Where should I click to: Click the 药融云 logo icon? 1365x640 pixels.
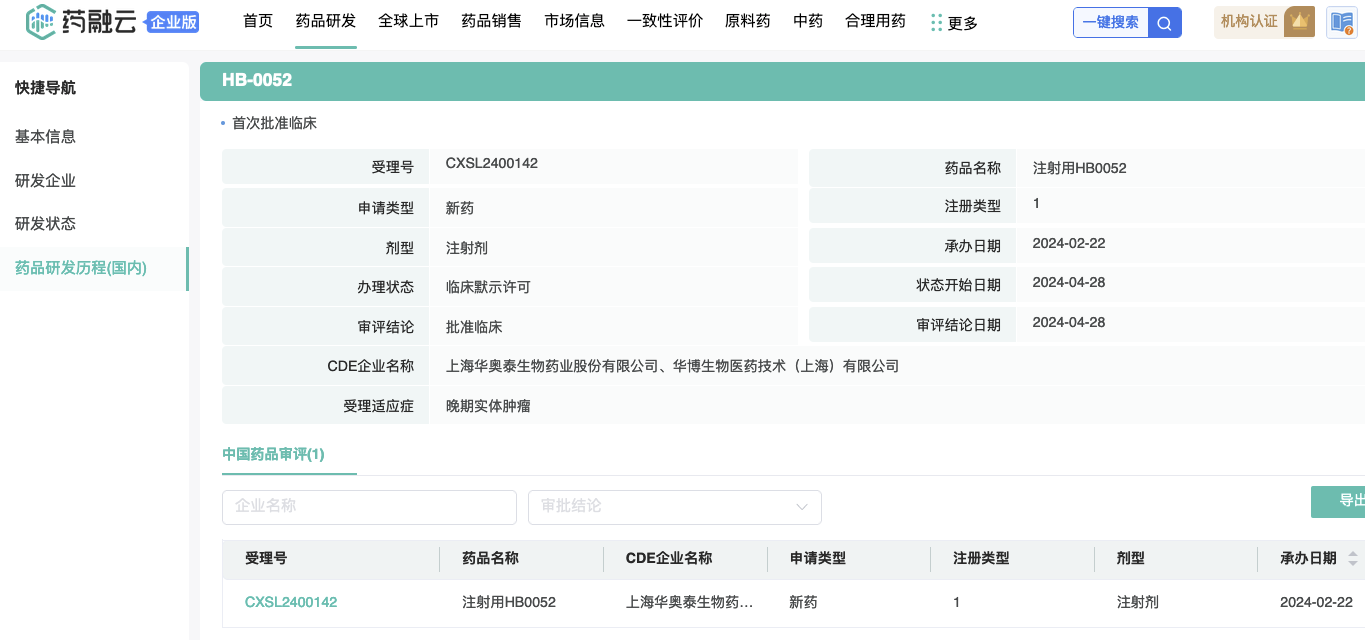coord(41,22)
